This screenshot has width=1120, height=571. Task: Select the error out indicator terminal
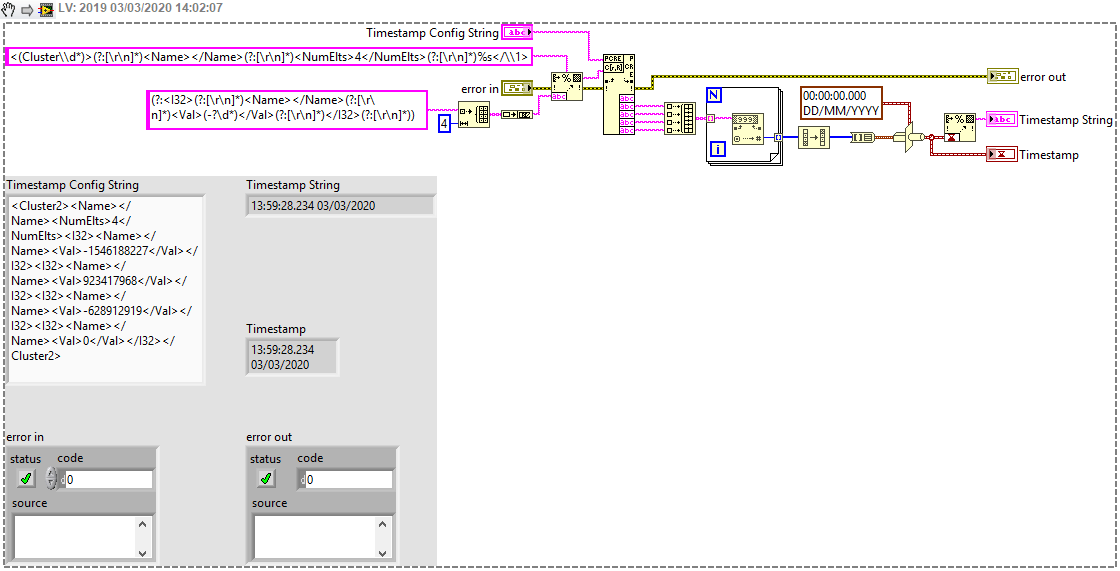pos(1002,76)
